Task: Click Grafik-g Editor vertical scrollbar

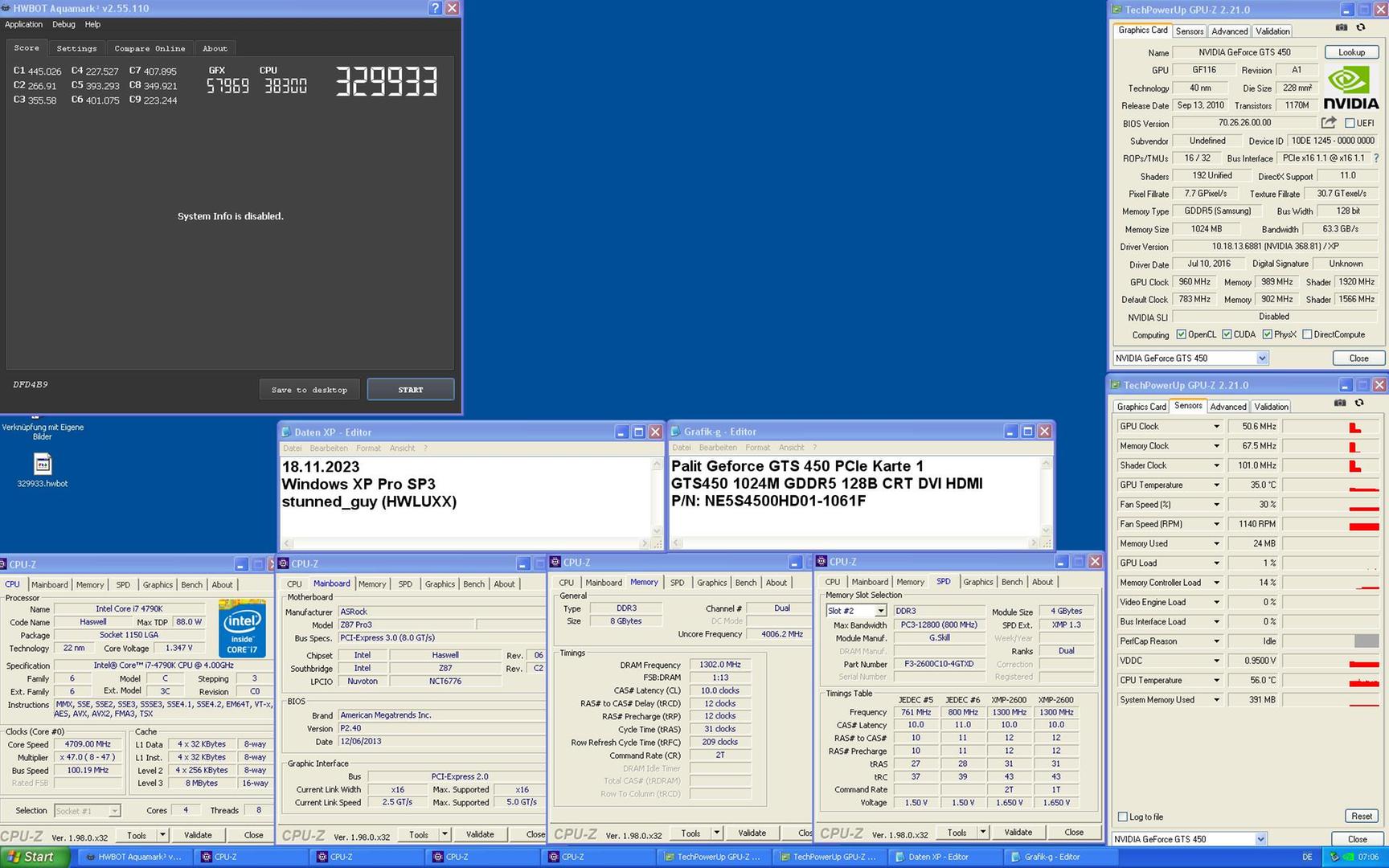Action: [x=1046, y=497]
